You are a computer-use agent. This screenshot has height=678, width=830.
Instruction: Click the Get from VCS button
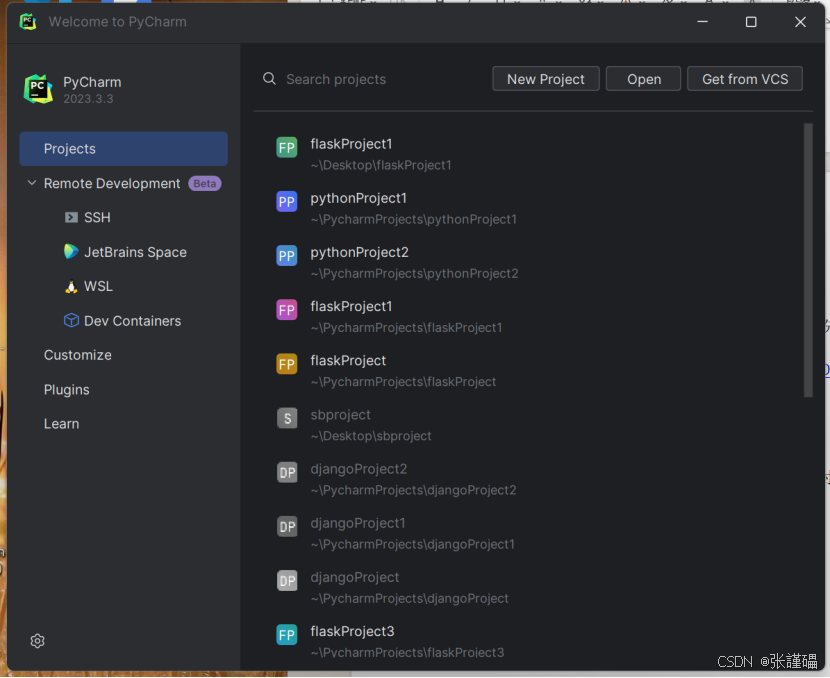point(745,79)
